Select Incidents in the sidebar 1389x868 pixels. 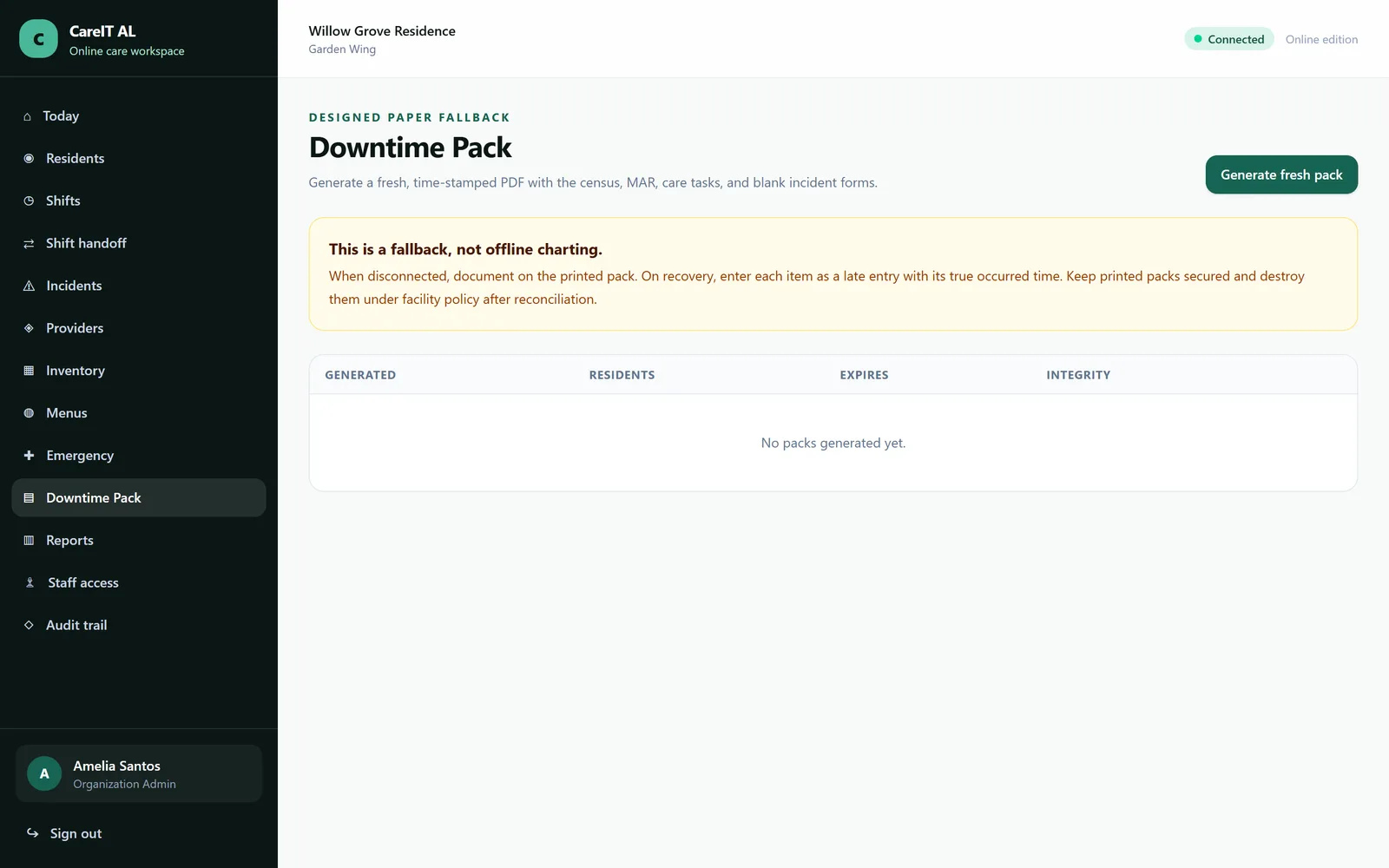click(139, 286)
